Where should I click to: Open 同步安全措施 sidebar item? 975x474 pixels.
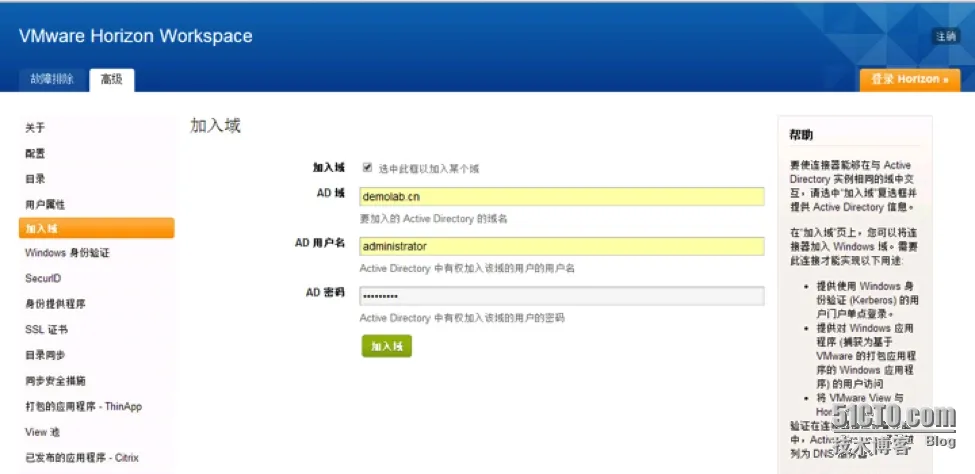55,381
